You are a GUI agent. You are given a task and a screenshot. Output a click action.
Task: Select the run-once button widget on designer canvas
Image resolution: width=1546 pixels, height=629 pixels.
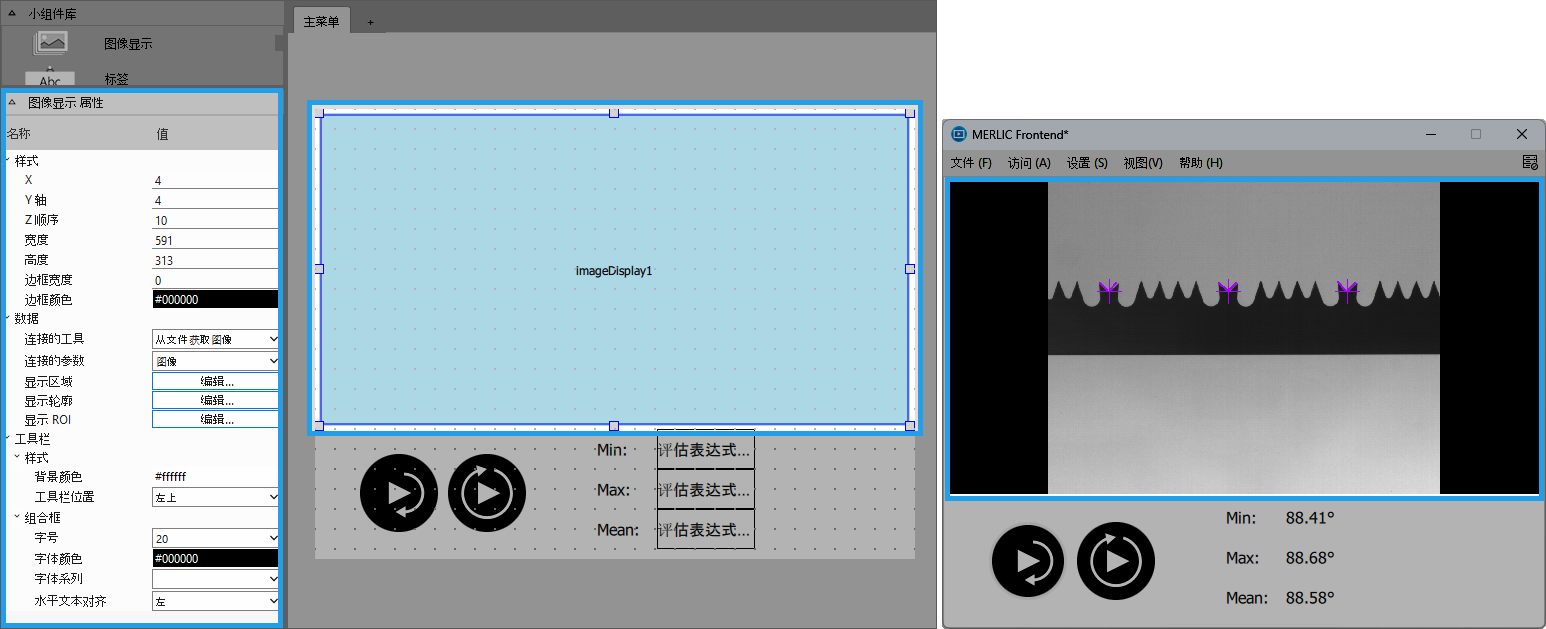tap(398, 492)
